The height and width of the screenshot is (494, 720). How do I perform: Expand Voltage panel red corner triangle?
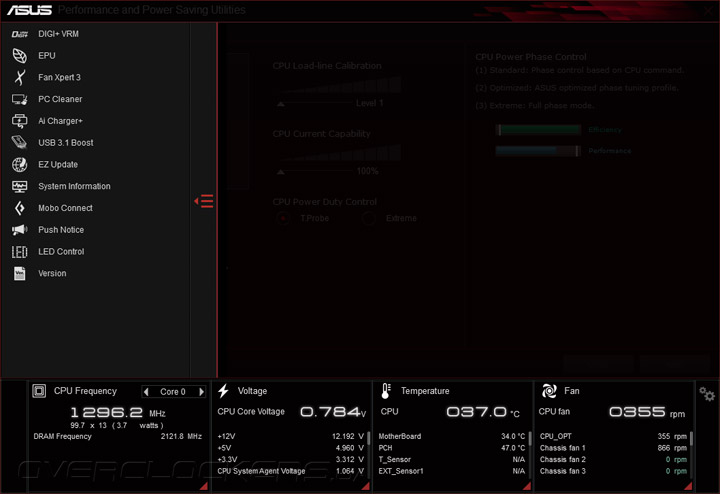(x=366, y=486)
